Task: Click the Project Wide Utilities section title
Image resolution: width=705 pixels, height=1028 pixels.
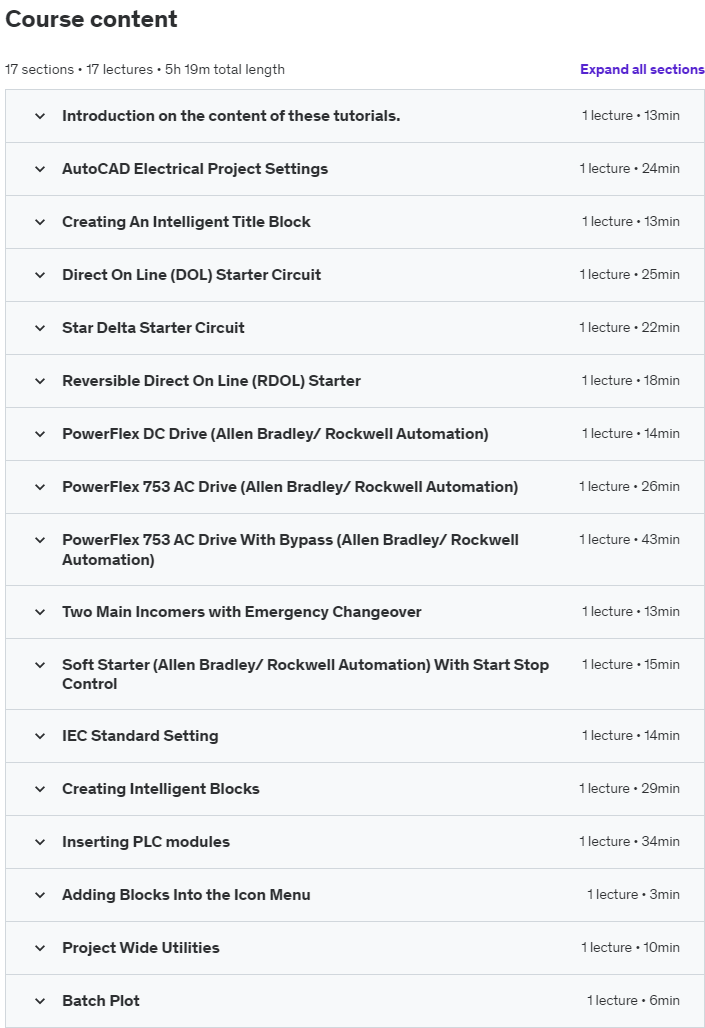Action: pyautogui.click(x=141, y=948)
